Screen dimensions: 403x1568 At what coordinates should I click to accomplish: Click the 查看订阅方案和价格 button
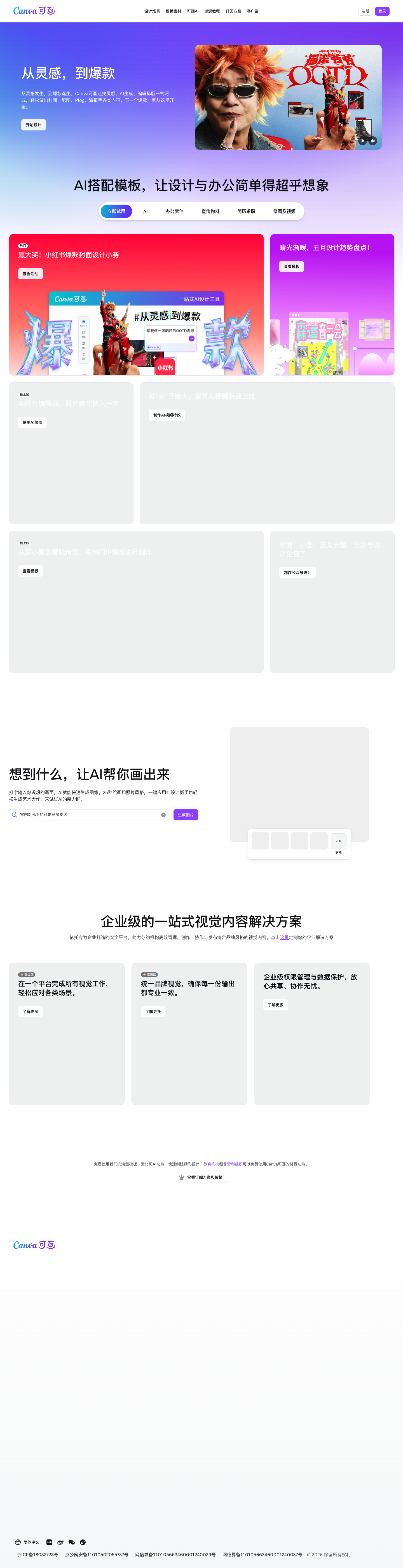201,1177
